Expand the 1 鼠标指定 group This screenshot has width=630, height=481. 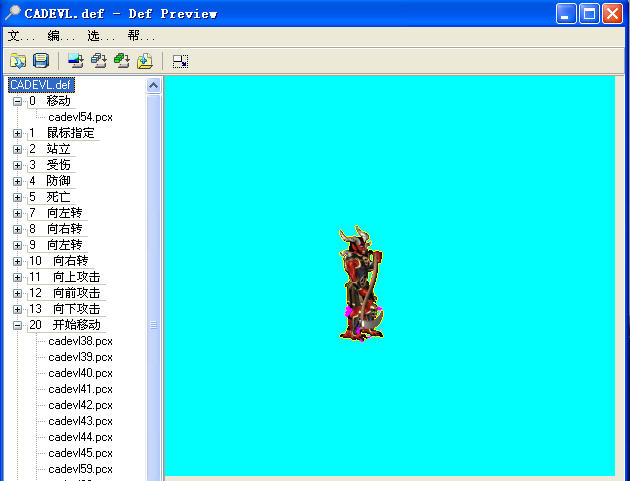(17, 133)
